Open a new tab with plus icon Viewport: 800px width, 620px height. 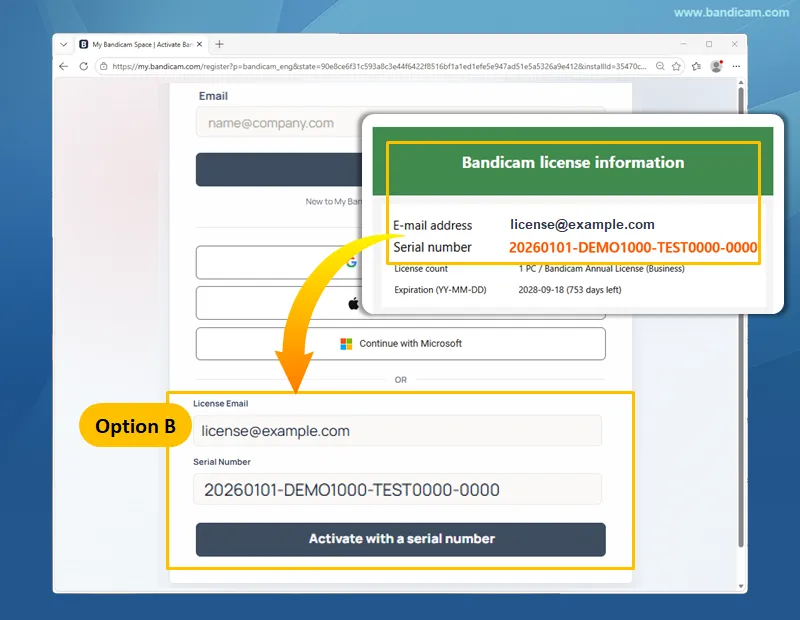[219, 44]
